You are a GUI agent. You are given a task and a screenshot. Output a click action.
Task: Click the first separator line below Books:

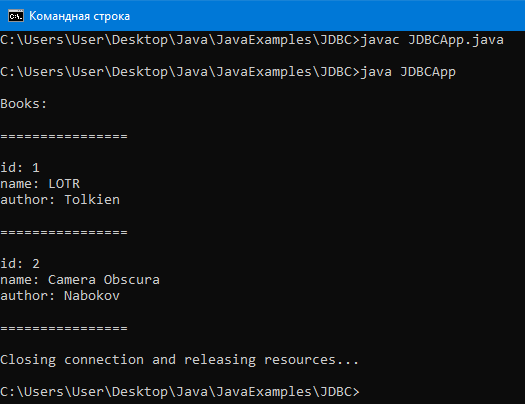point(64,136)
